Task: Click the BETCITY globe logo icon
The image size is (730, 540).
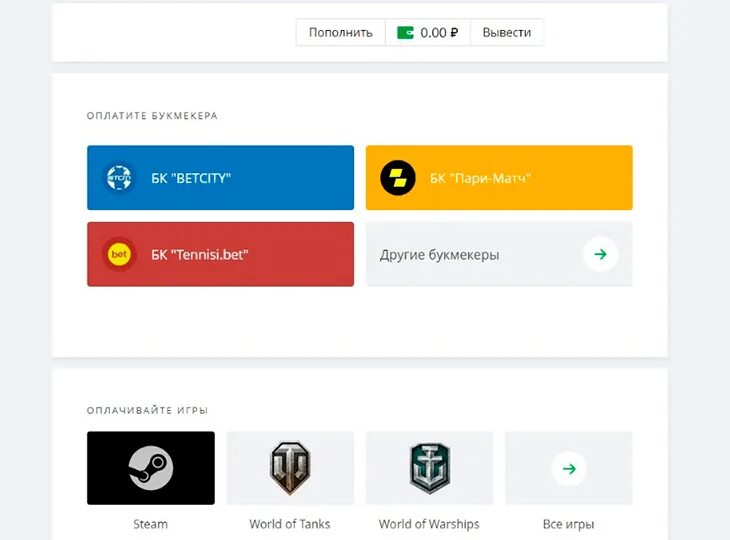Action: point(119,178)
